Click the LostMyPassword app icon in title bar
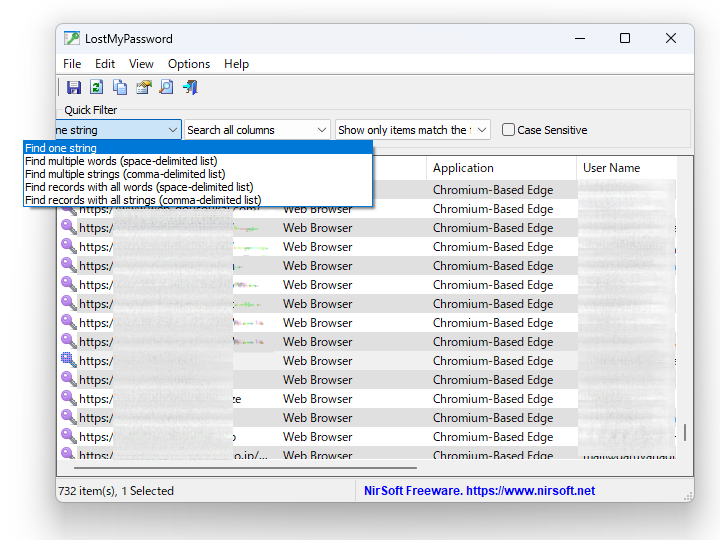This screenshot has height=540, width=720. click(x=72, y=39)
